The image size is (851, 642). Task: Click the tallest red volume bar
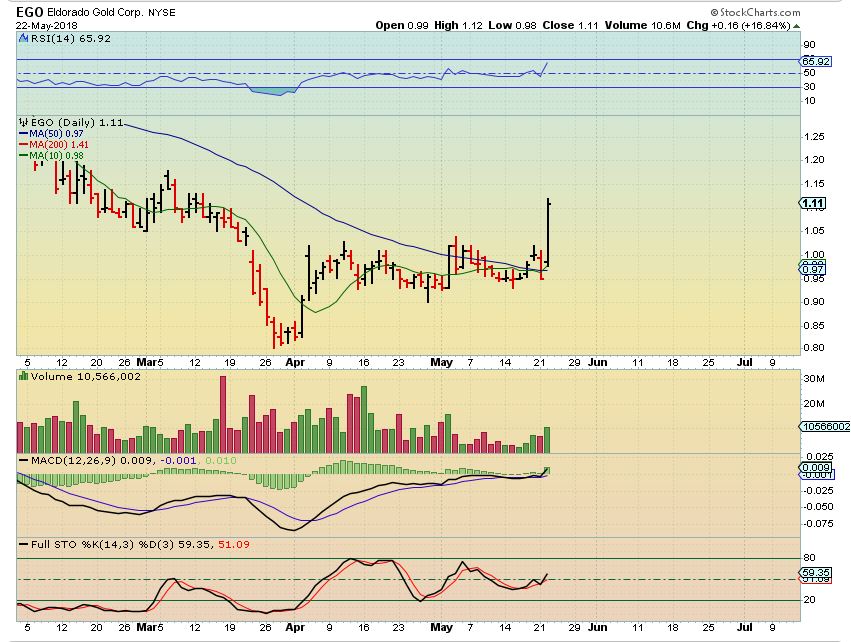(223, 414)
